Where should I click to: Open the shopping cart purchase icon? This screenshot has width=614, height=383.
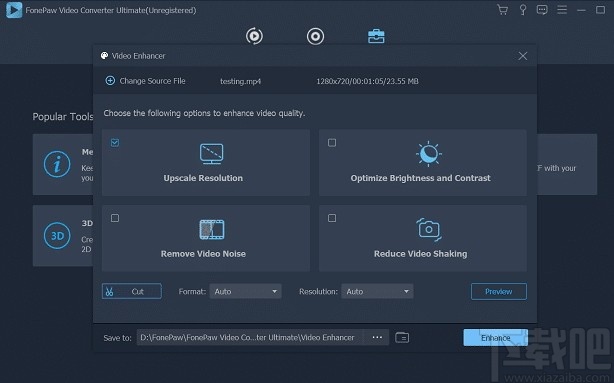tap(502, 10)
